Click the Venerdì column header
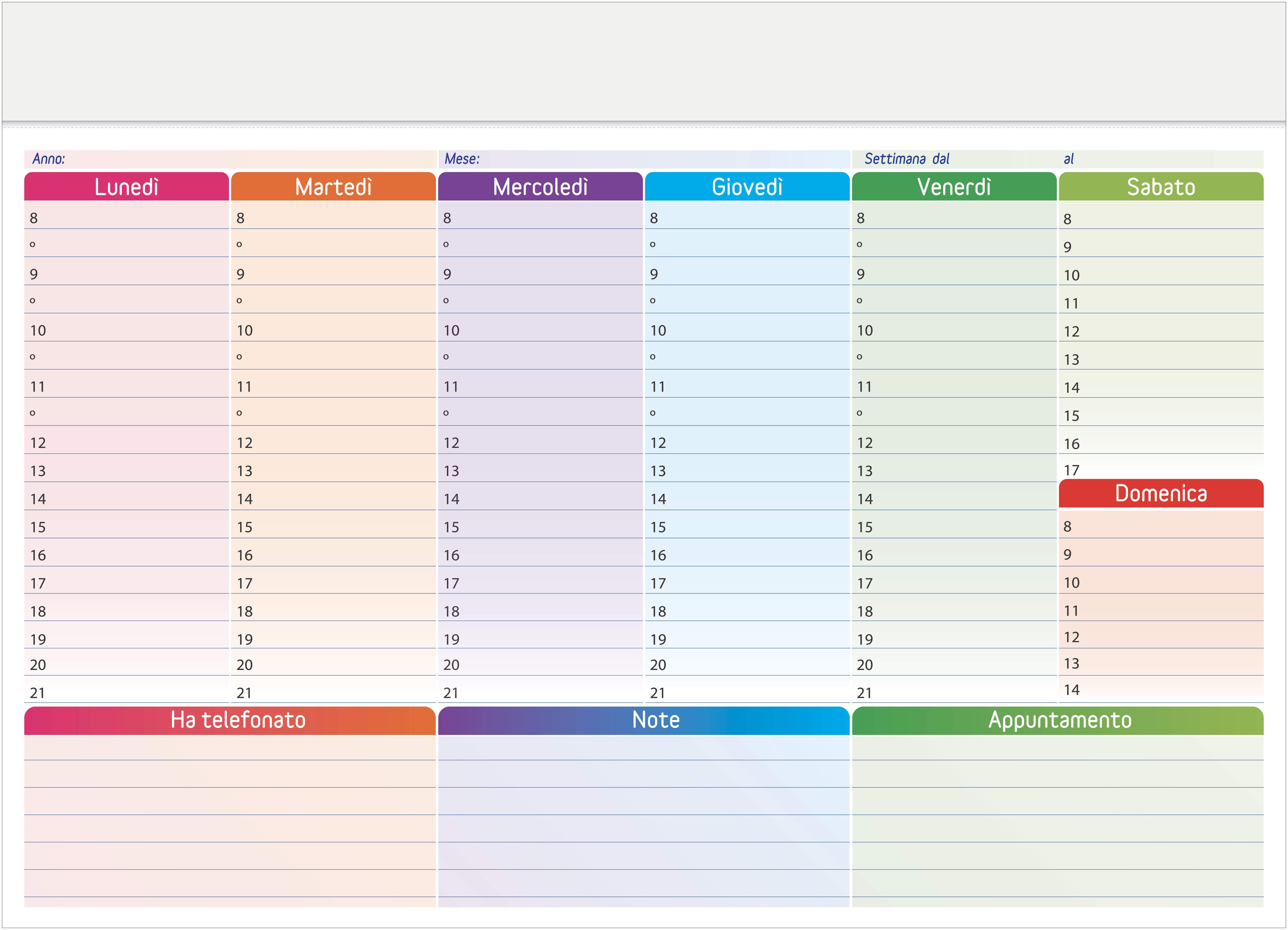1288x930 pixels. point(954,186)
